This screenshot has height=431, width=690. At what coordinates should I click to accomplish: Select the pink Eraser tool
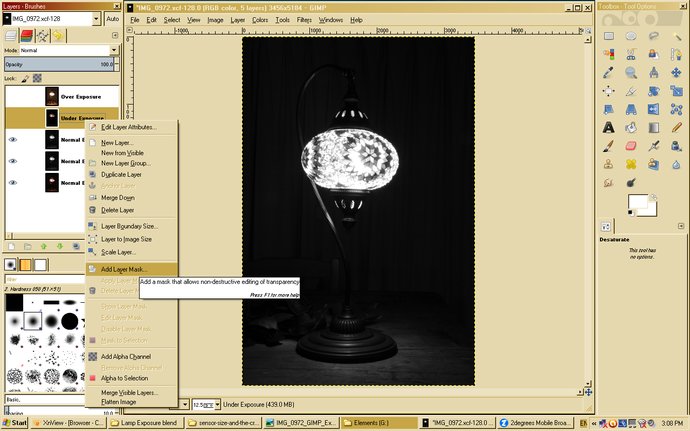point(631,146)
